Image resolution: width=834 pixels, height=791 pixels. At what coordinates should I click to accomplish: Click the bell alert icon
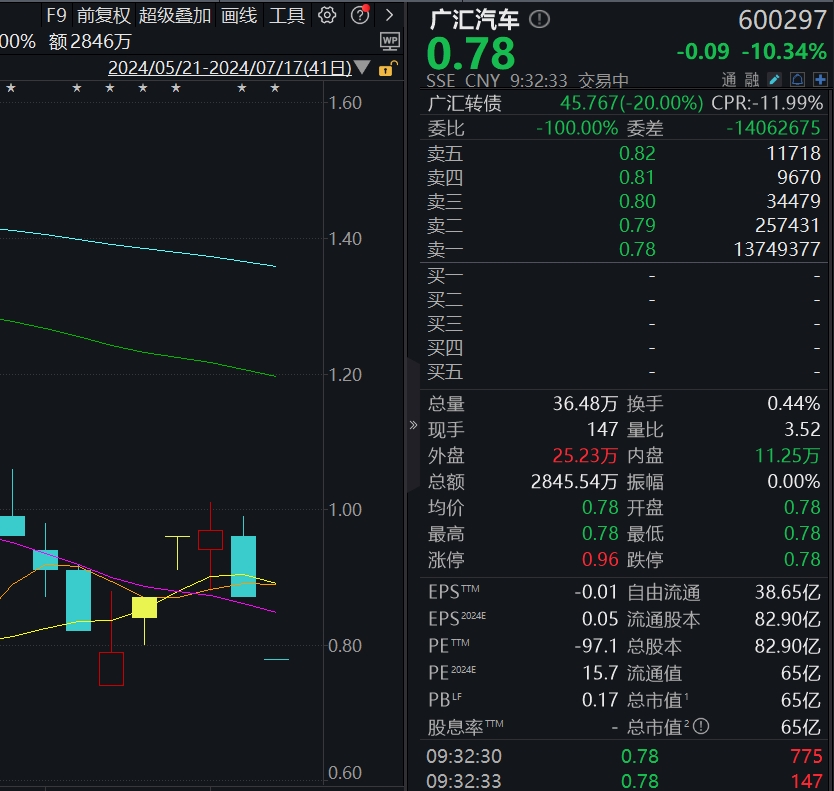(x=798, y=80)
